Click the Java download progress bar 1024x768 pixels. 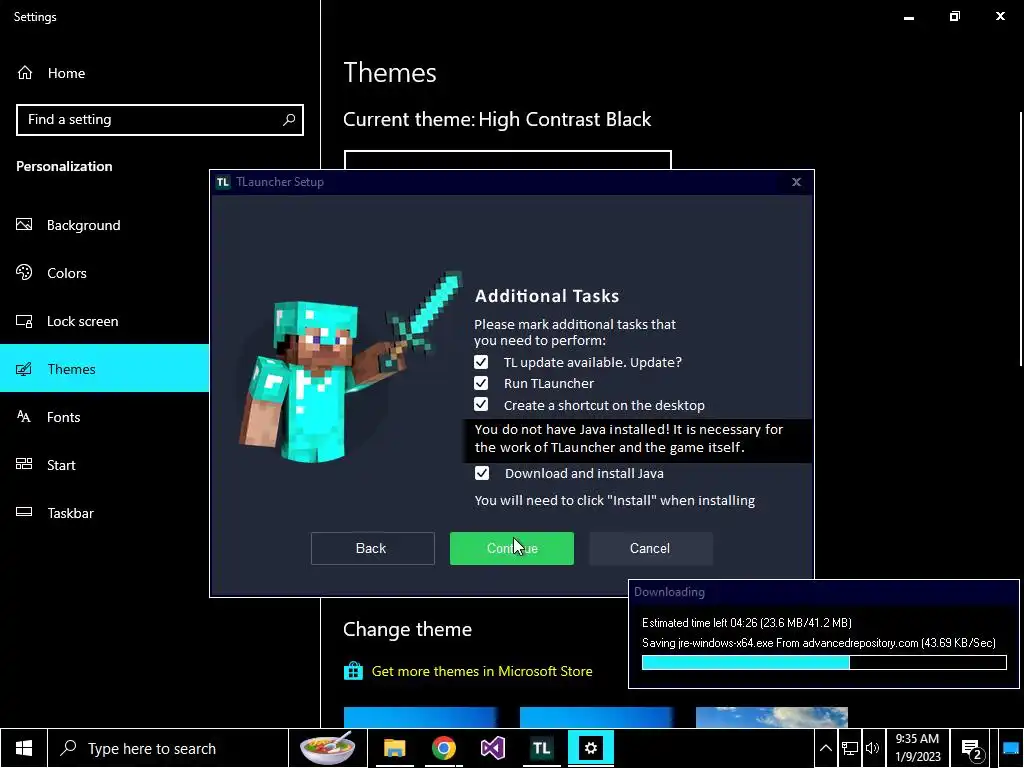[824, 662]
